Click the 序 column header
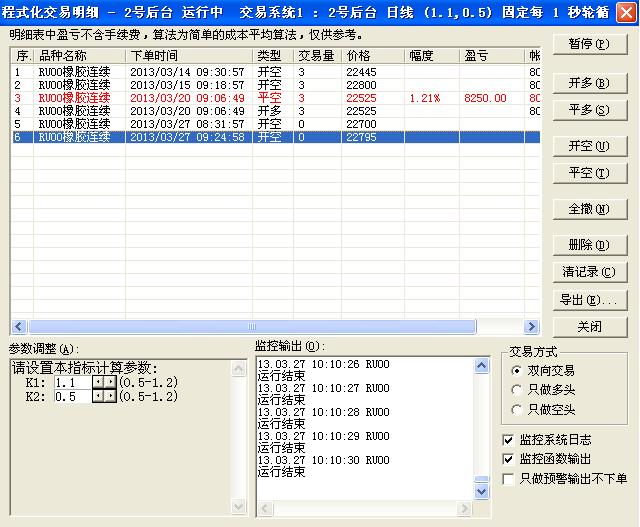 (22, 56)
